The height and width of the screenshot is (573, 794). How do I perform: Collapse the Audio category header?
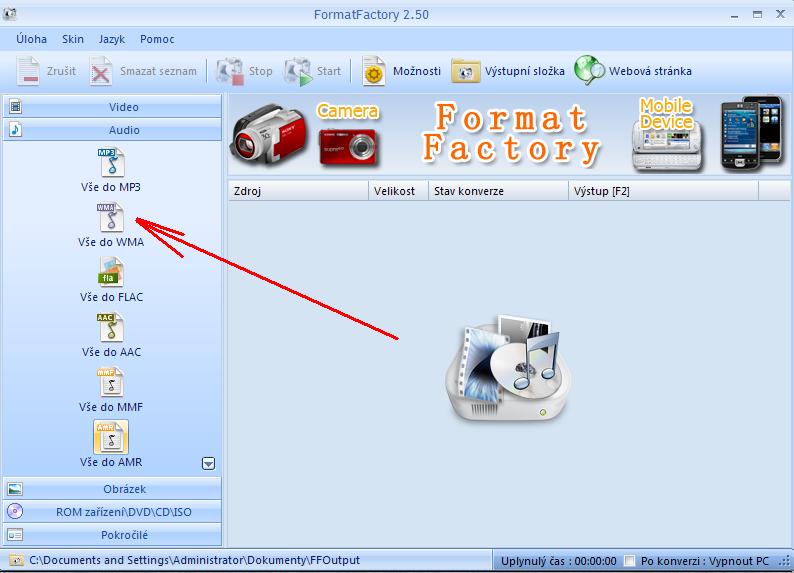point(112,130)
